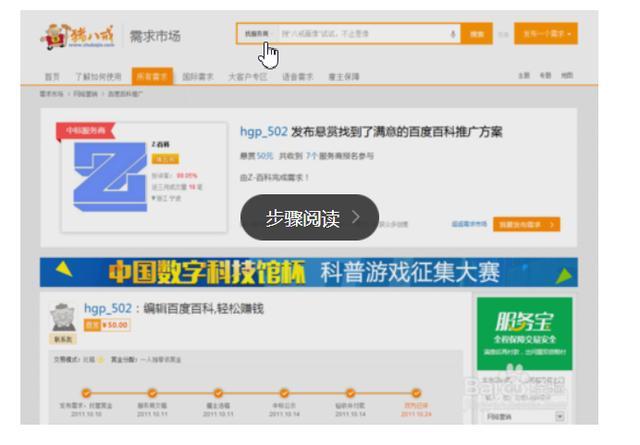Click the final timeline checkpoint with red date

416,393
